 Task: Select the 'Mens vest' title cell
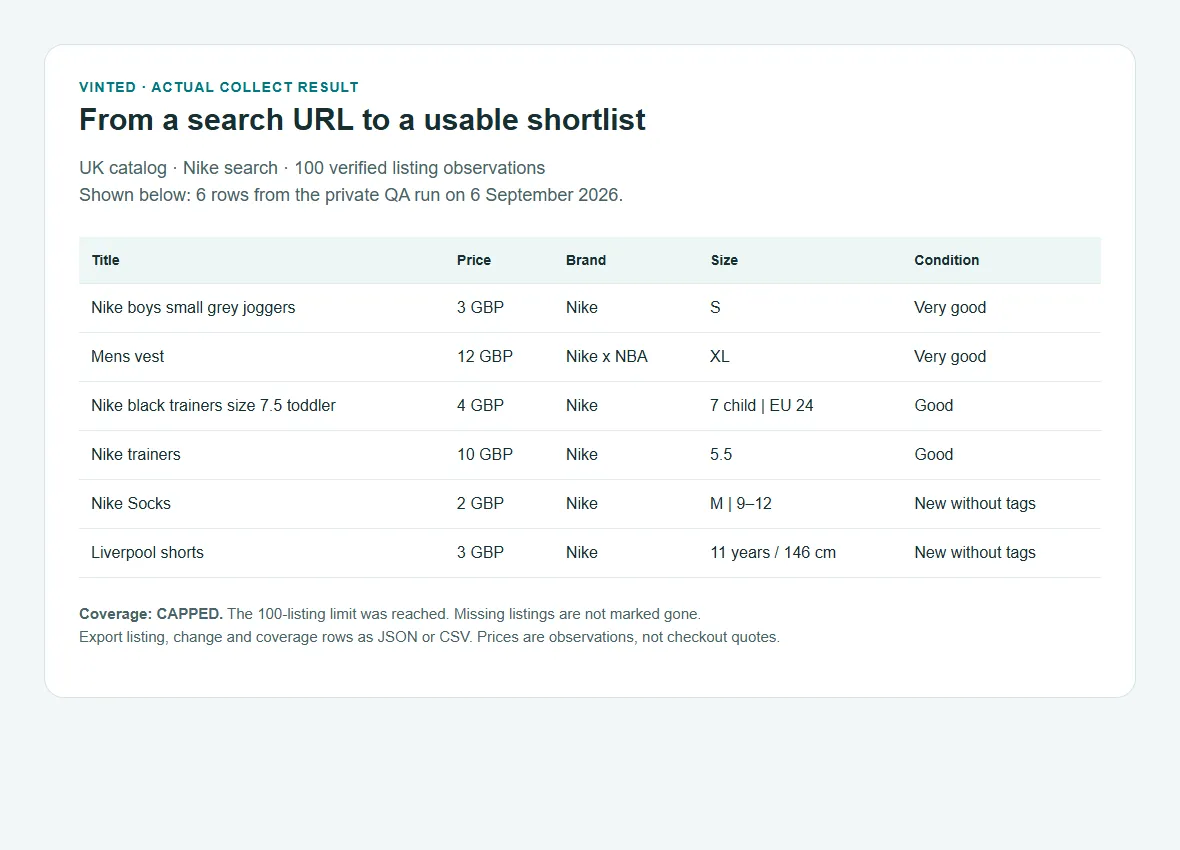127,357
